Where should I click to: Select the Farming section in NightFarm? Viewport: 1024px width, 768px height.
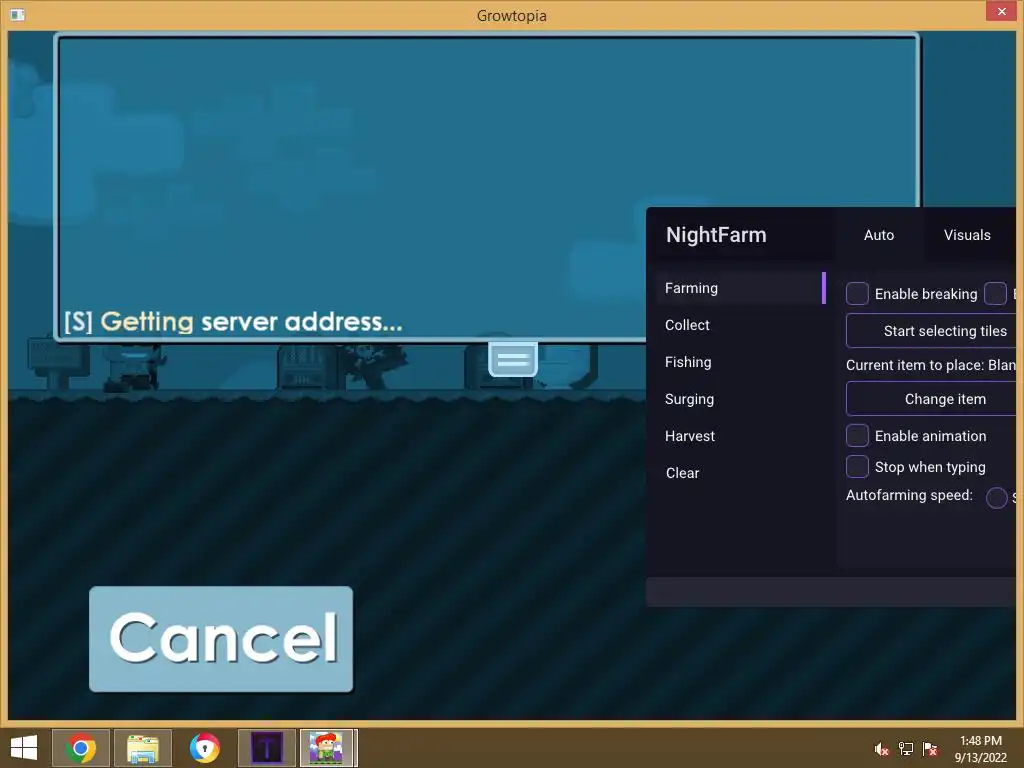(741, 288)
